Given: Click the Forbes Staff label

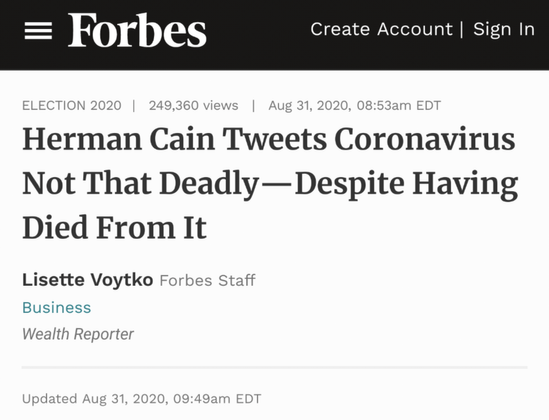Looking at the screenshot, I should 207,280.
